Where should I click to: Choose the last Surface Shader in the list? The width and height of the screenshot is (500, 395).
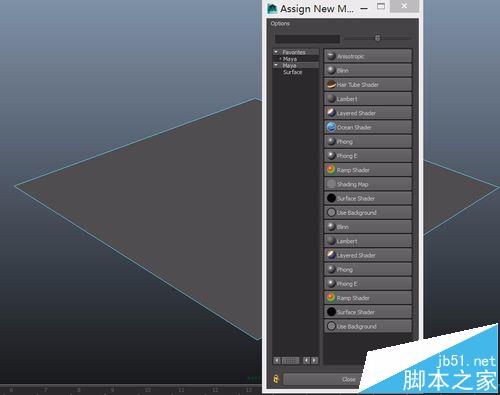(368, 312)
